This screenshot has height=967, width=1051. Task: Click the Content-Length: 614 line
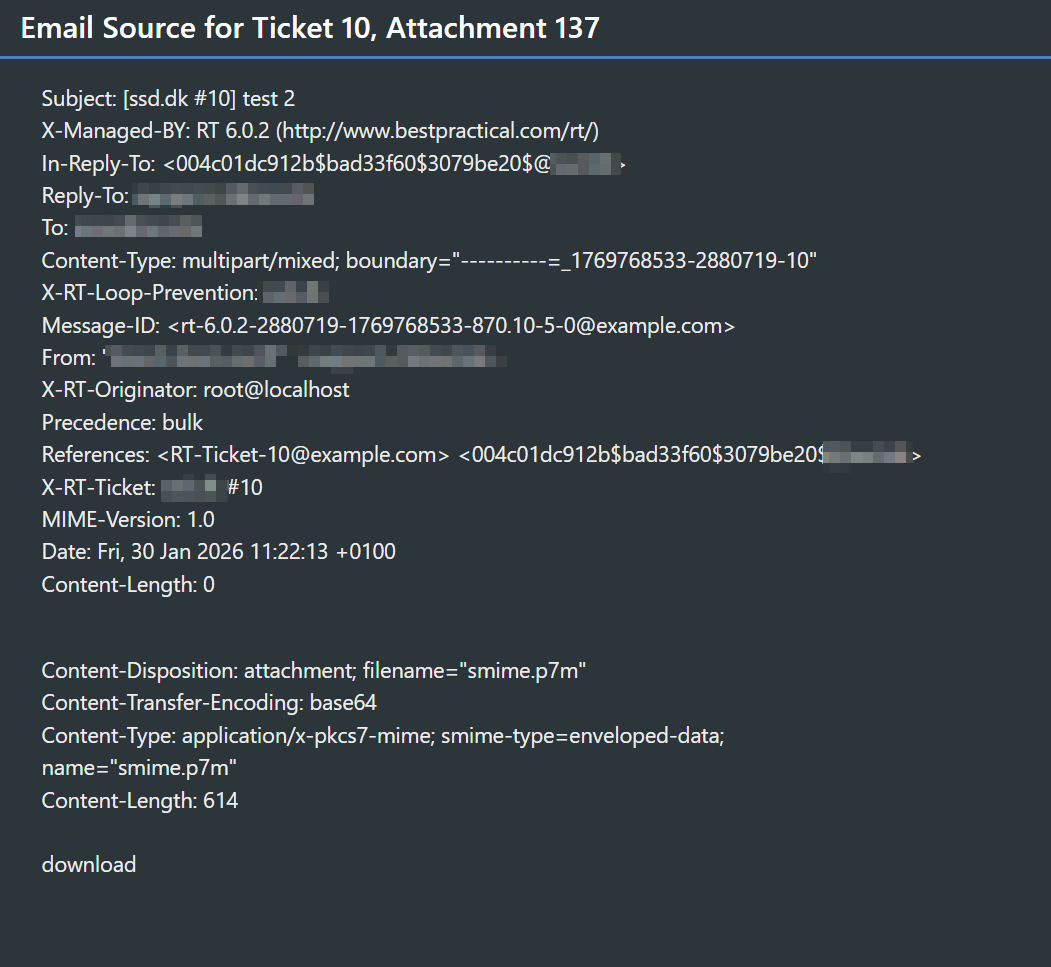click(140, 800)
